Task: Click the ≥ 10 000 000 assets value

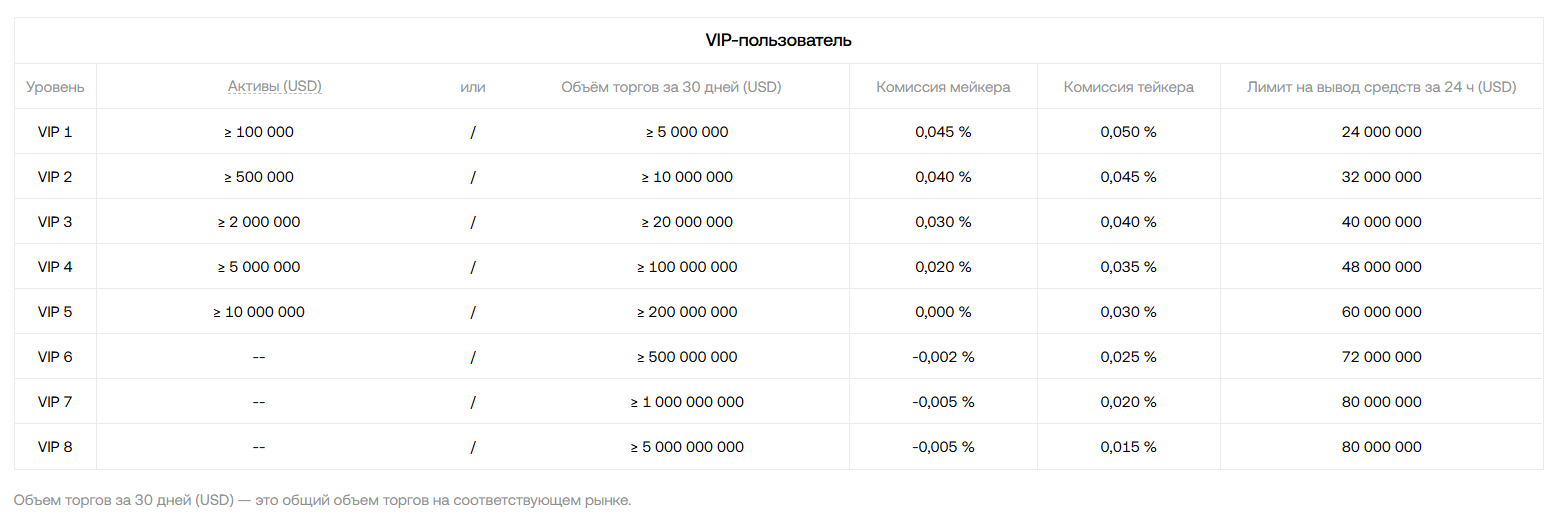Action: tap(259, 312)
